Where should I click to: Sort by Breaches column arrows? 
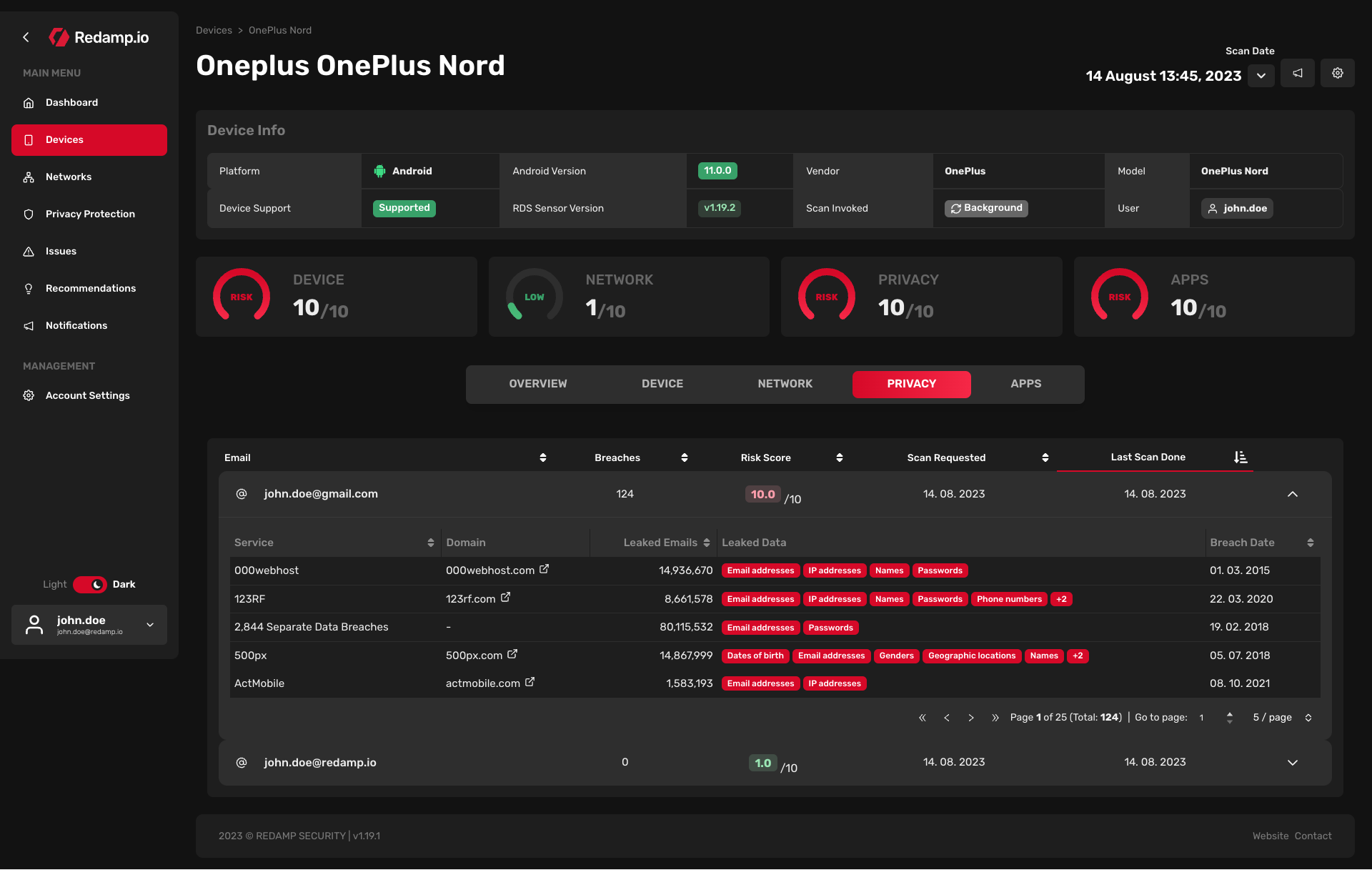pyautogui.click(x=685, y=458)
